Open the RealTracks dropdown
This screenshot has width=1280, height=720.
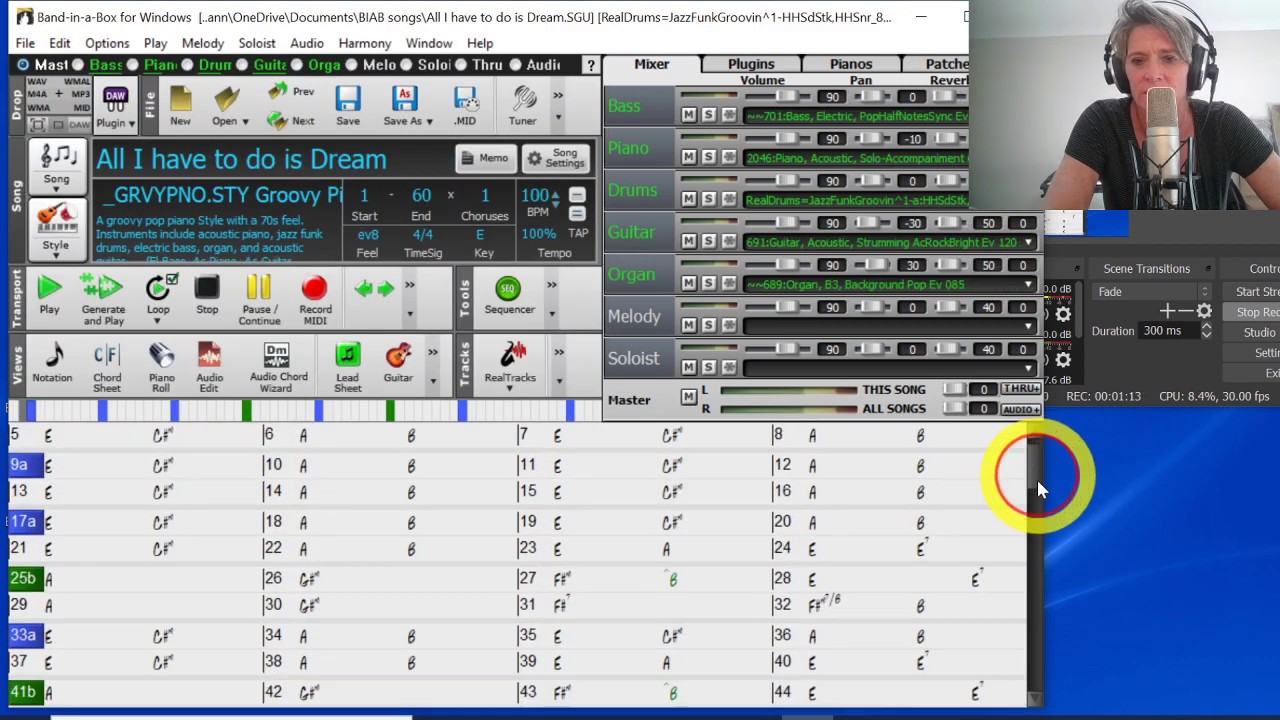[x=510, y=389]
